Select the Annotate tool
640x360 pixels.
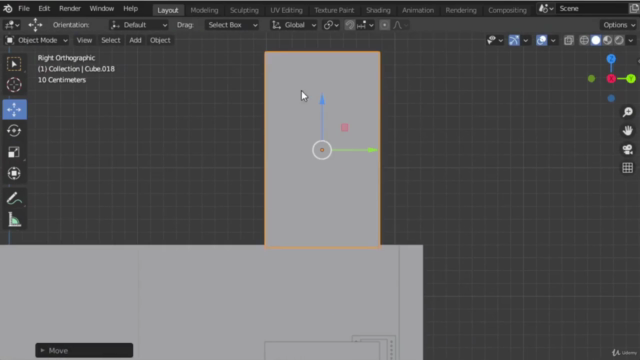(14, 199)
